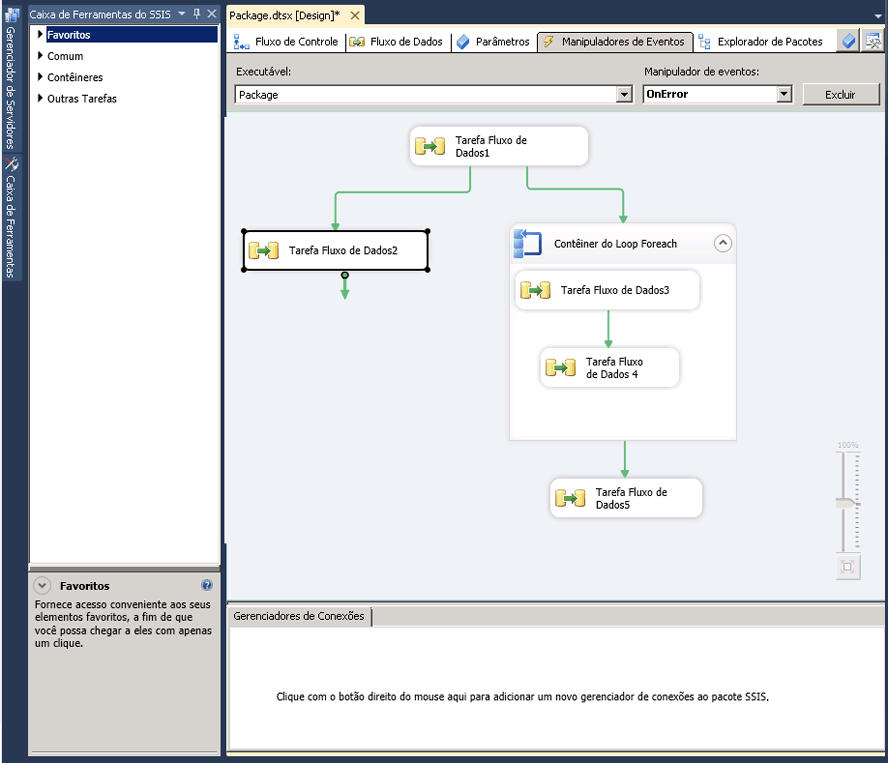The height and width of the screenshot is (763, 888).
Task: Close the Package.dtsx design tab
Action: pyautogui.click(x=355, y=15)
